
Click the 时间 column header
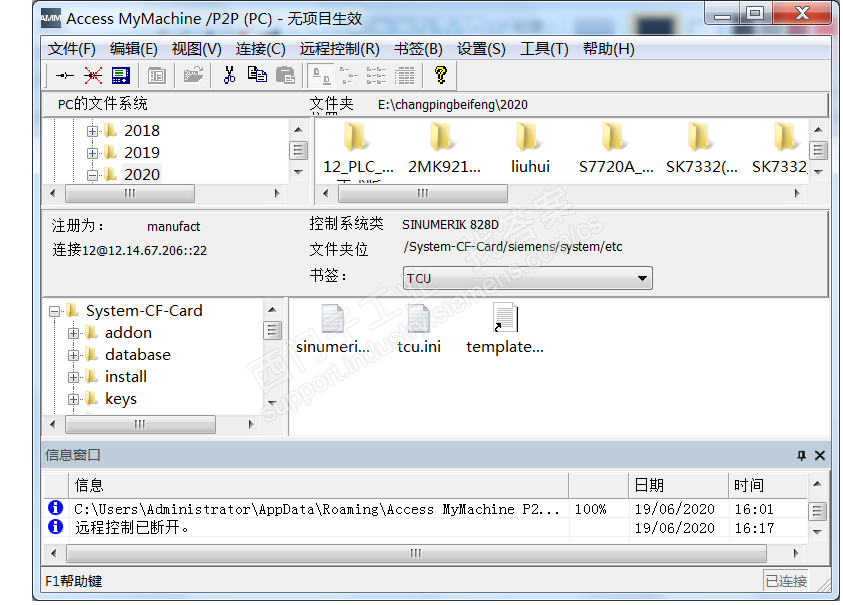pyautogui.click(x=768, y=486)
